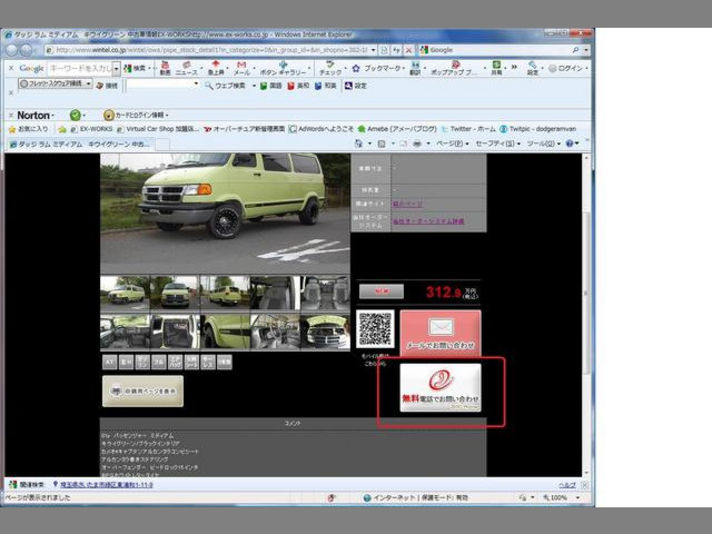Open the オーバーチュア favorites bar link
This screenshot has width=712, height=534.
(x=244, y=129)
